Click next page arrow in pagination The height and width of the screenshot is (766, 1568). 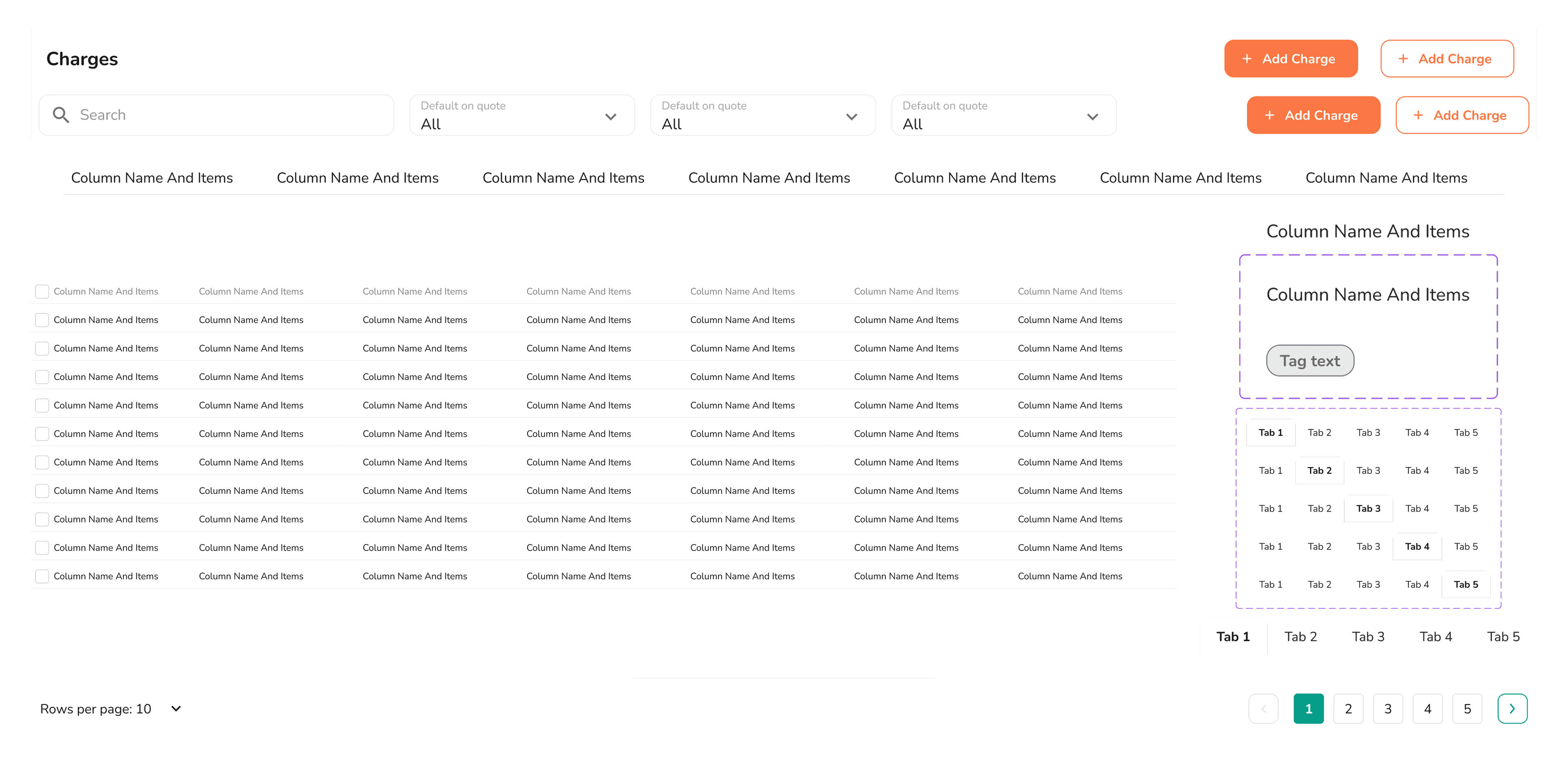pos(1512,709)
